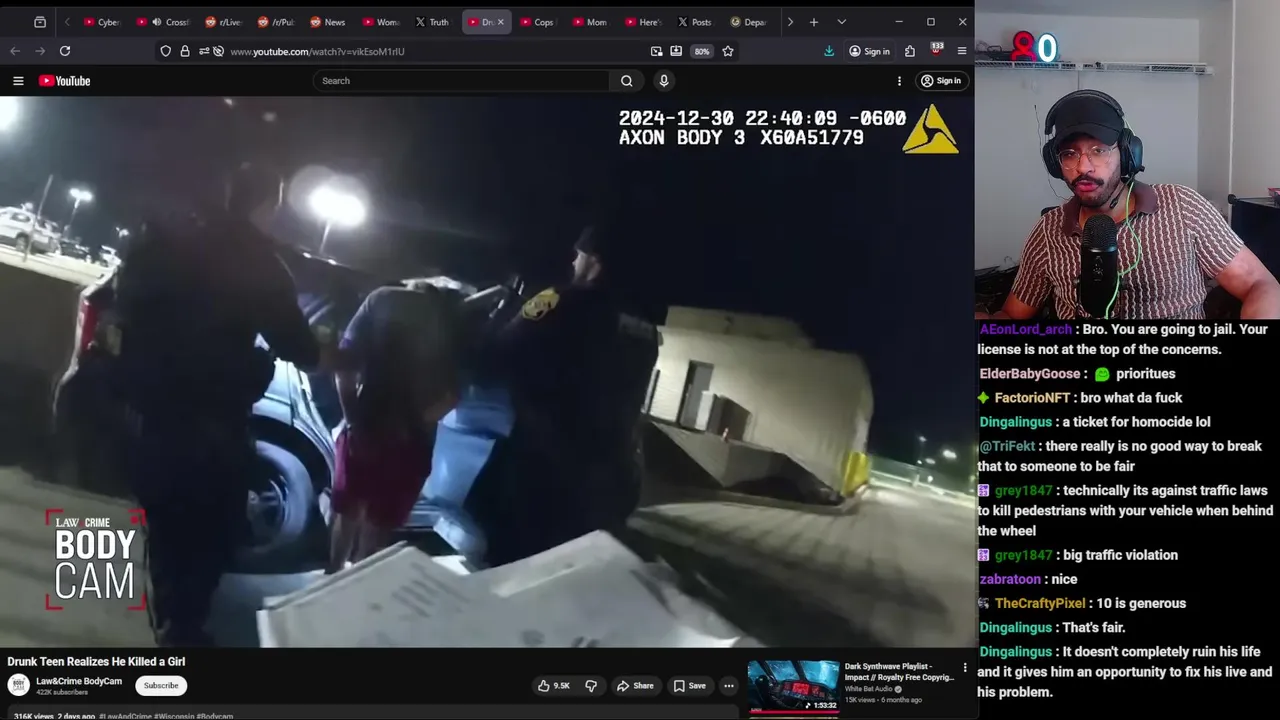The height and width of the screenshot is (720, 1280).
Task: Click the YouTube search magnifier button
Action: 626,81
